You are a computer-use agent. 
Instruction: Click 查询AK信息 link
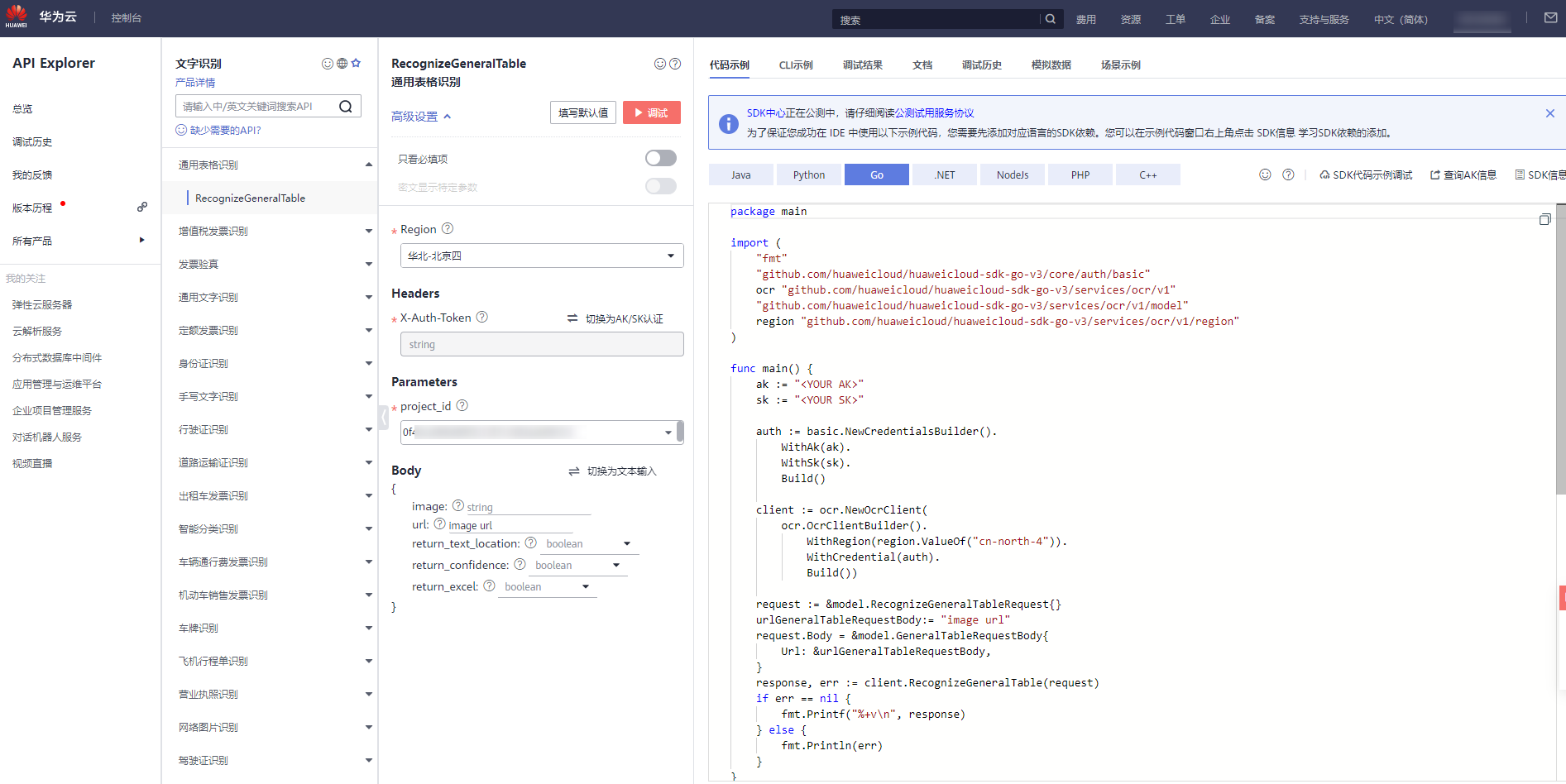coord(1463,174)
